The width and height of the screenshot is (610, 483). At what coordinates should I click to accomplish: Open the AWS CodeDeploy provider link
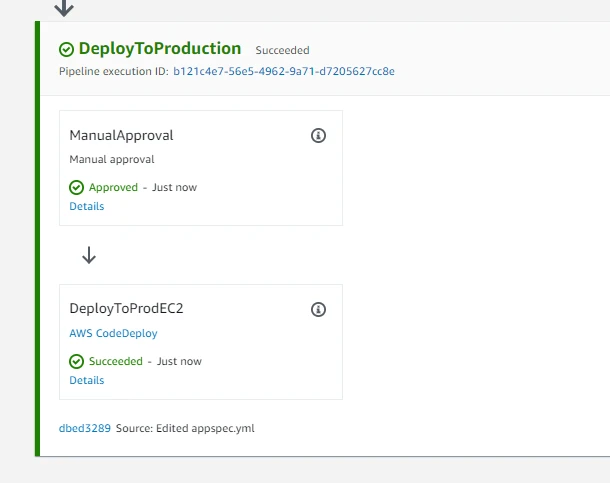pyautogui.click(x=113, y=333)
